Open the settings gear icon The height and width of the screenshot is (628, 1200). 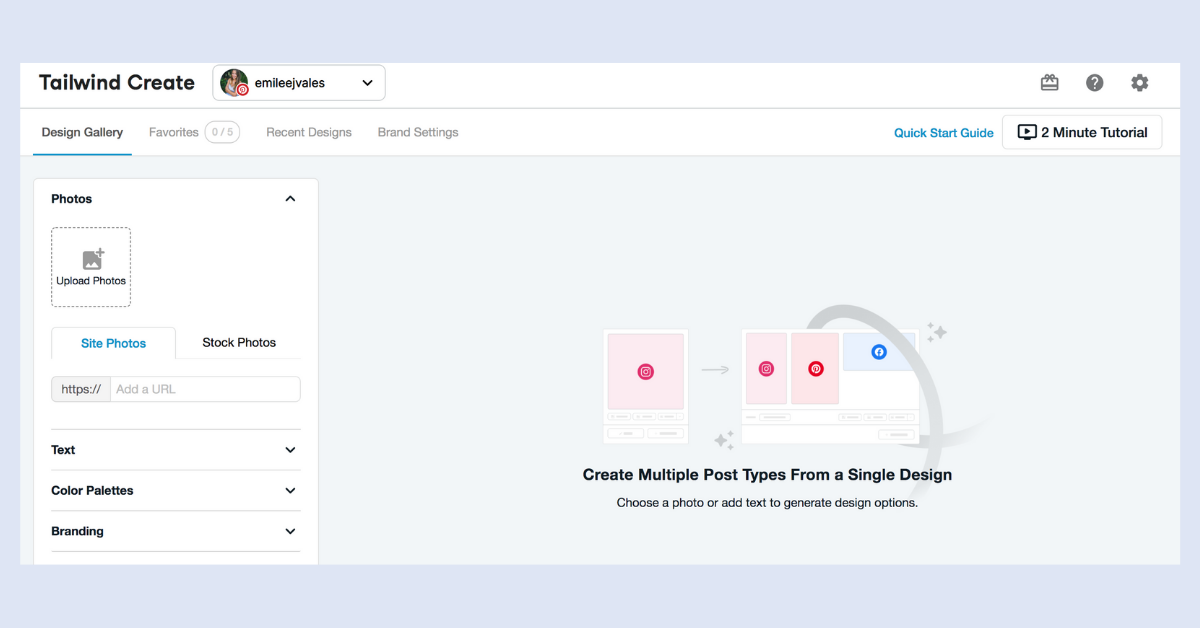tap(1140, 83)
